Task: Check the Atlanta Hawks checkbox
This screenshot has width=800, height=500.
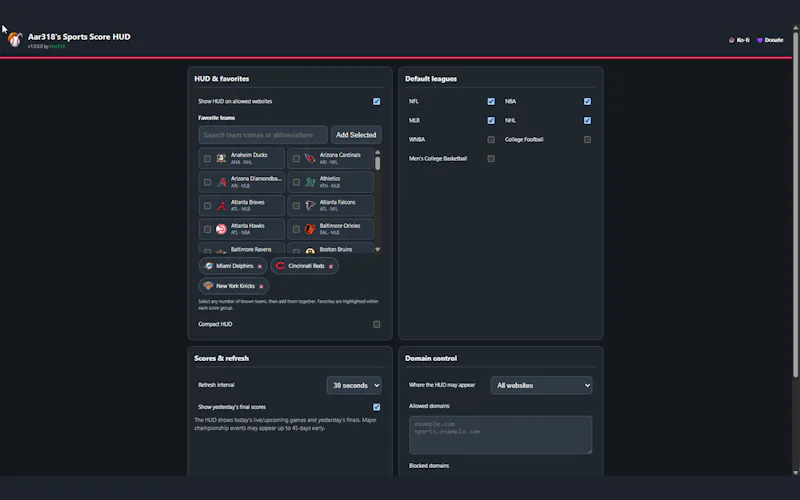Action: [x=207, y=230]
